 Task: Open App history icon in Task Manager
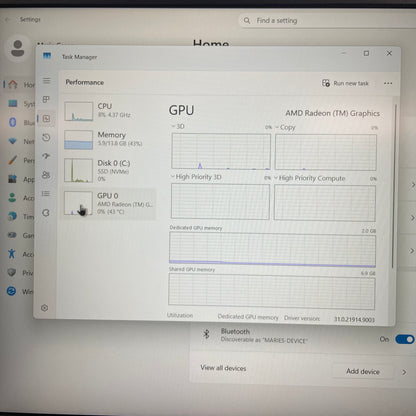tap(46, 137)
